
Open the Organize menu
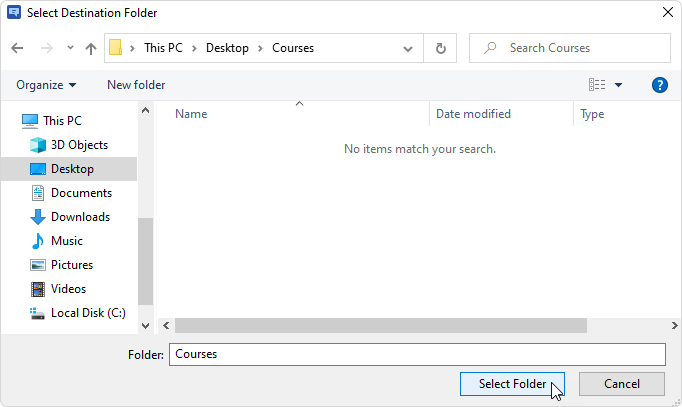(x=46, y=85)
